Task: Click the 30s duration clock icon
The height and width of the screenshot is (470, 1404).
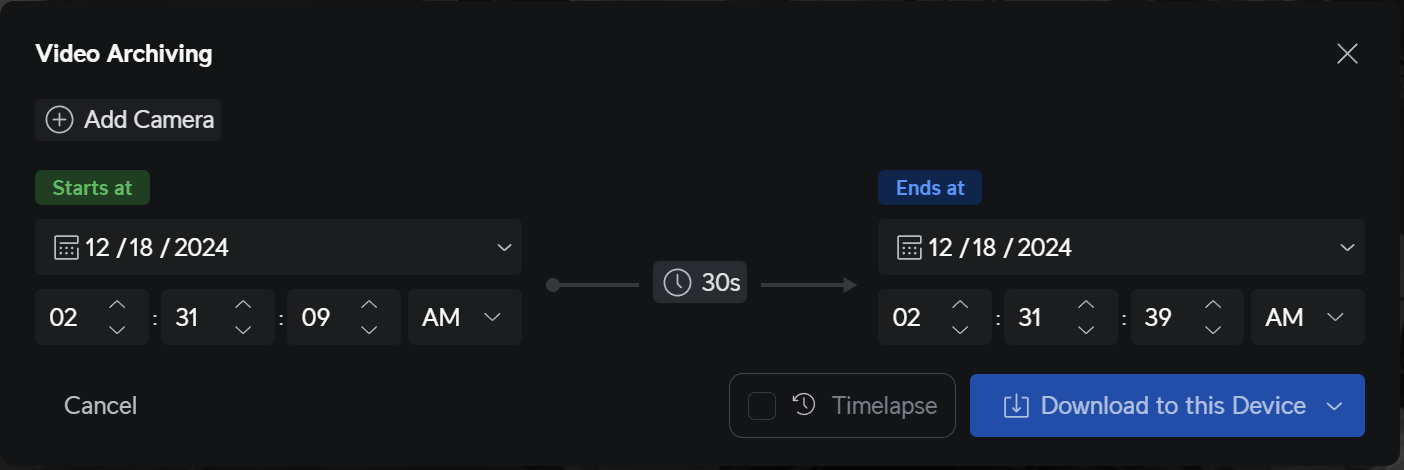Action: [677, 283]
